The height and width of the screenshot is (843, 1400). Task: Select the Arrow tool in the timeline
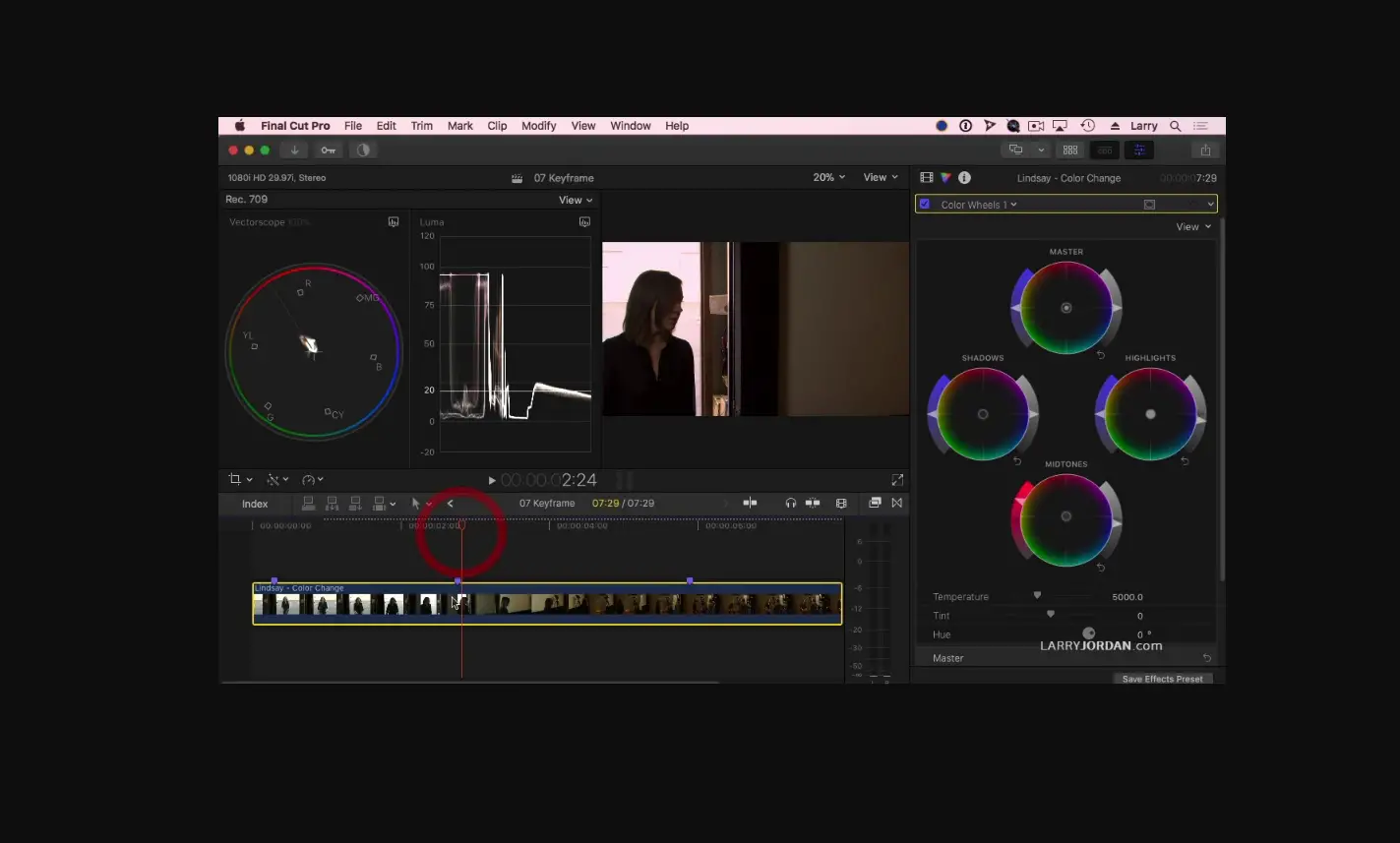point(417,503)
